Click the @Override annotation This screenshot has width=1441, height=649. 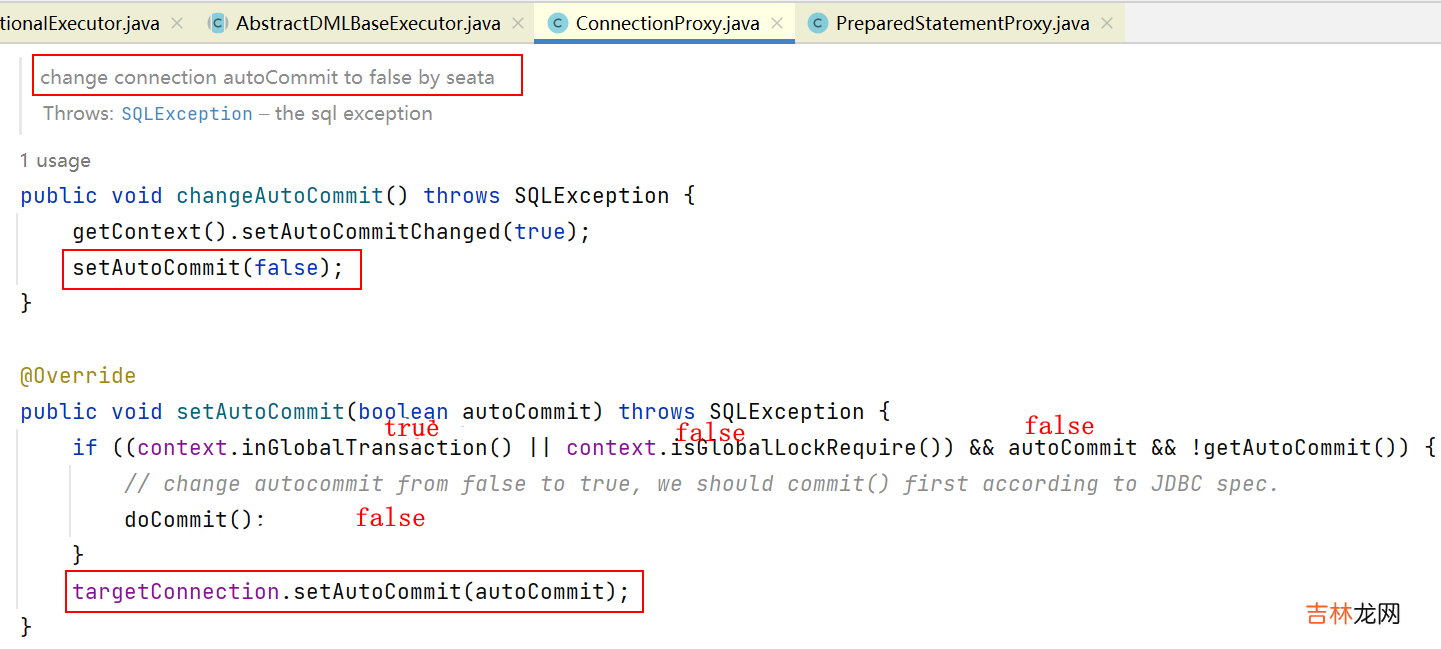78,376
